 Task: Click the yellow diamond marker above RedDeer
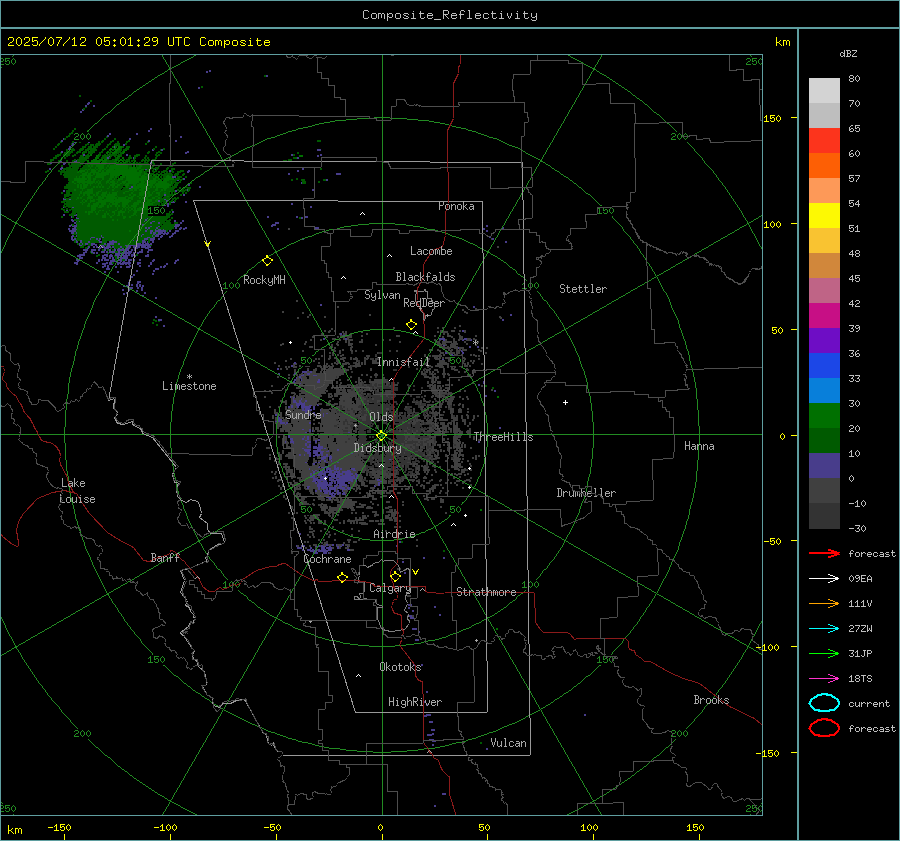(412, 325)
